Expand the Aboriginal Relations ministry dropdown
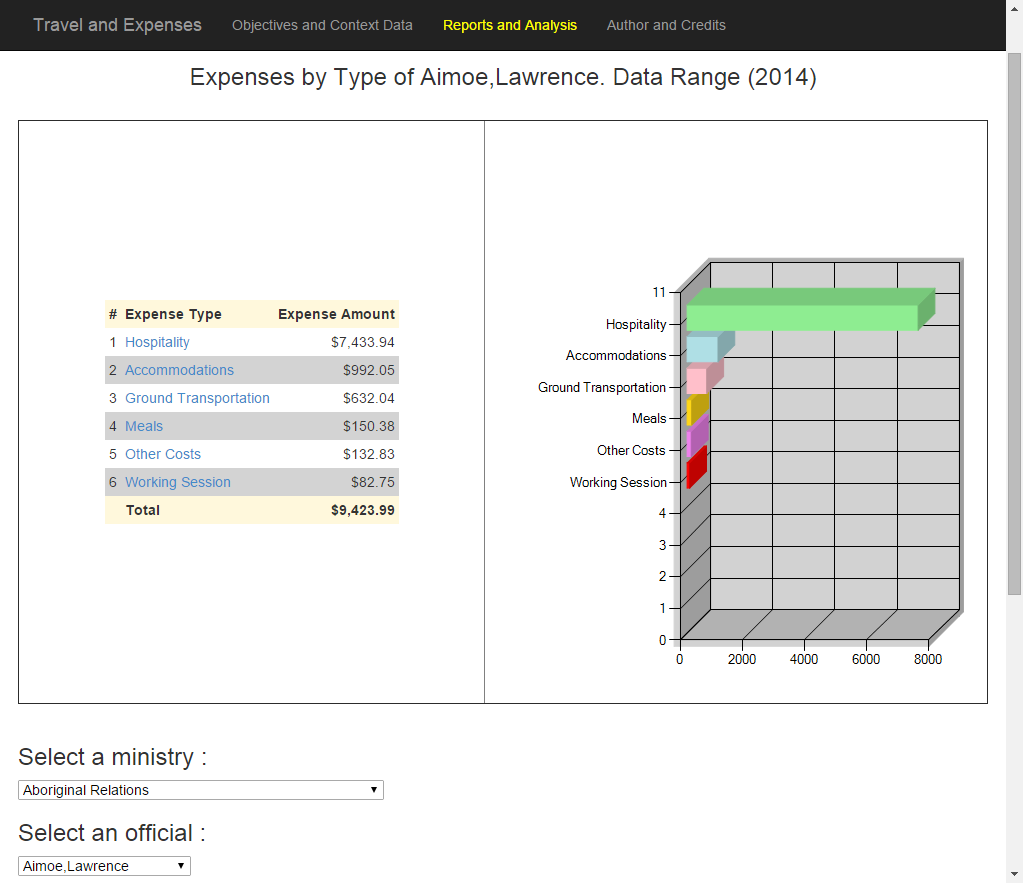The image size is (1023, 883). click(x=201, y=790)
